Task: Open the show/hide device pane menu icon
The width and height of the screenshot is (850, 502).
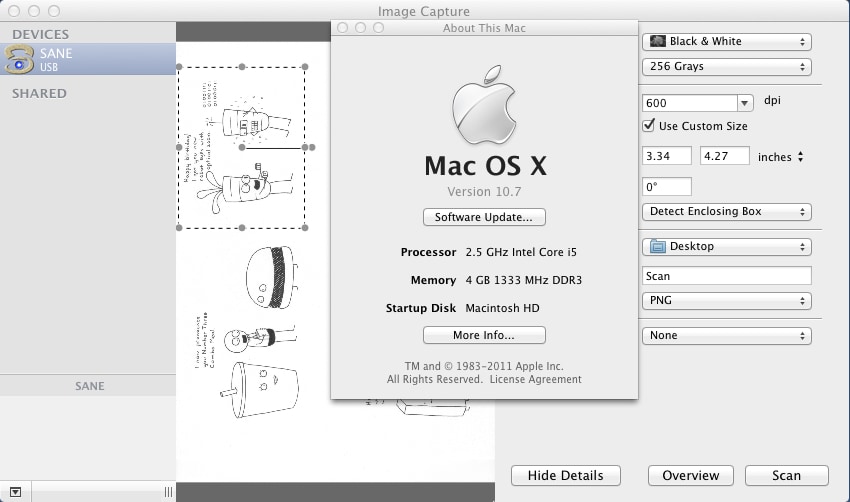Action: pyautogui.click(x=15, y=492)
